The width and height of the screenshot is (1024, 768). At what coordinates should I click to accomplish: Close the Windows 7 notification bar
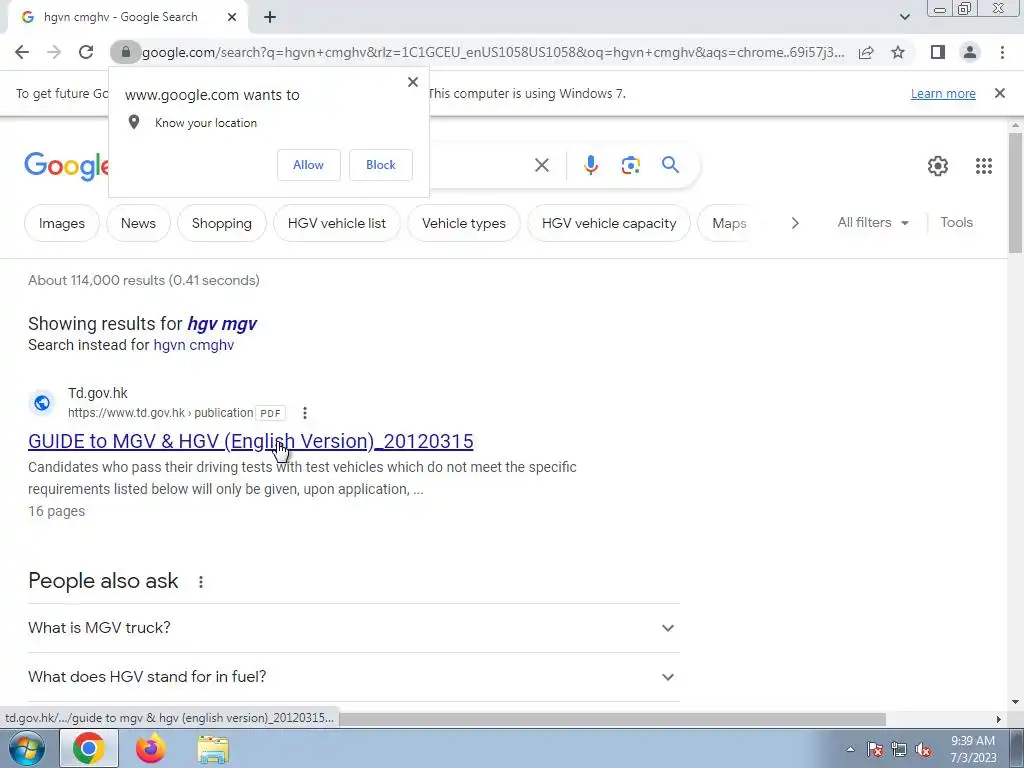click(x=1000, y=93)
